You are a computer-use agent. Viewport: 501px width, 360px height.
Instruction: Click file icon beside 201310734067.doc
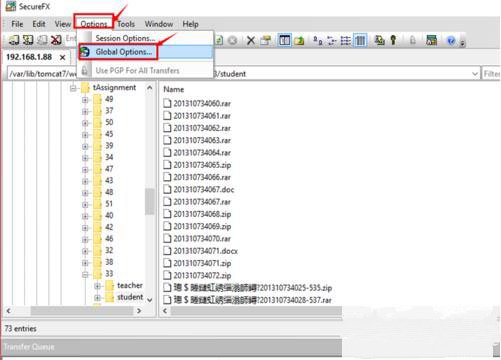point(167,189)
